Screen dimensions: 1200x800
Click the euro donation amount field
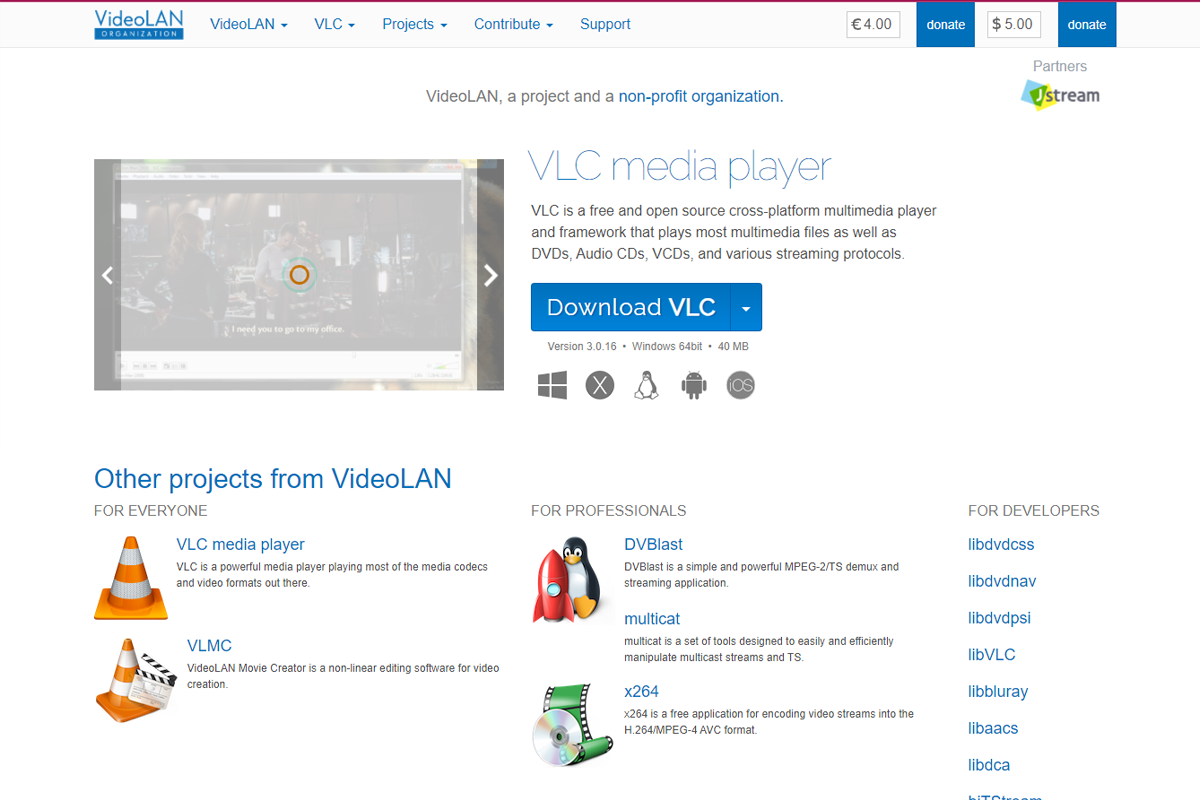point(873,24)
